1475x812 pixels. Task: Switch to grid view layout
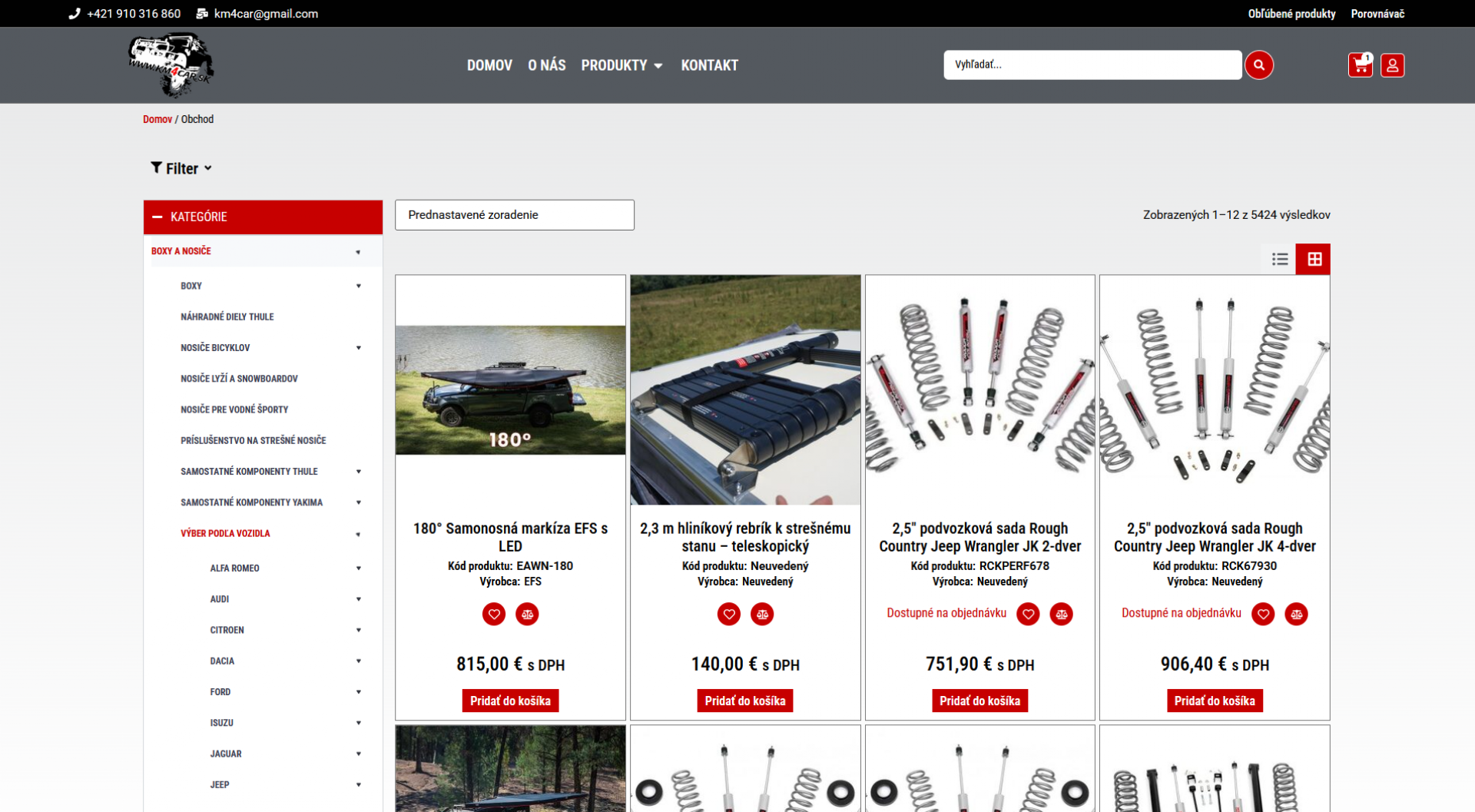click(1314, 260)
